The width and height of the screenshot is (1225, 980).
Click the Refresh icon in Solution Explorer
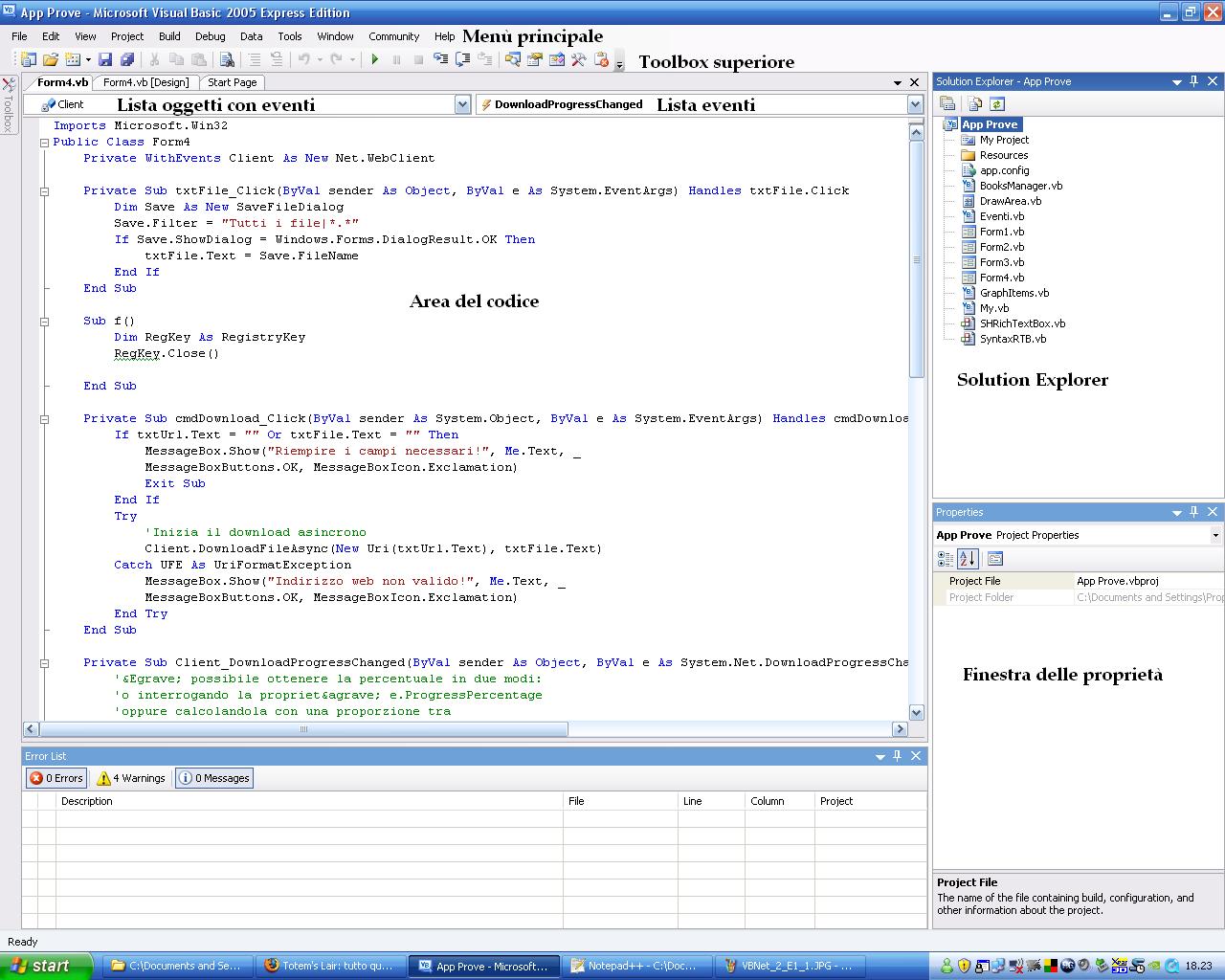point(996,103)
